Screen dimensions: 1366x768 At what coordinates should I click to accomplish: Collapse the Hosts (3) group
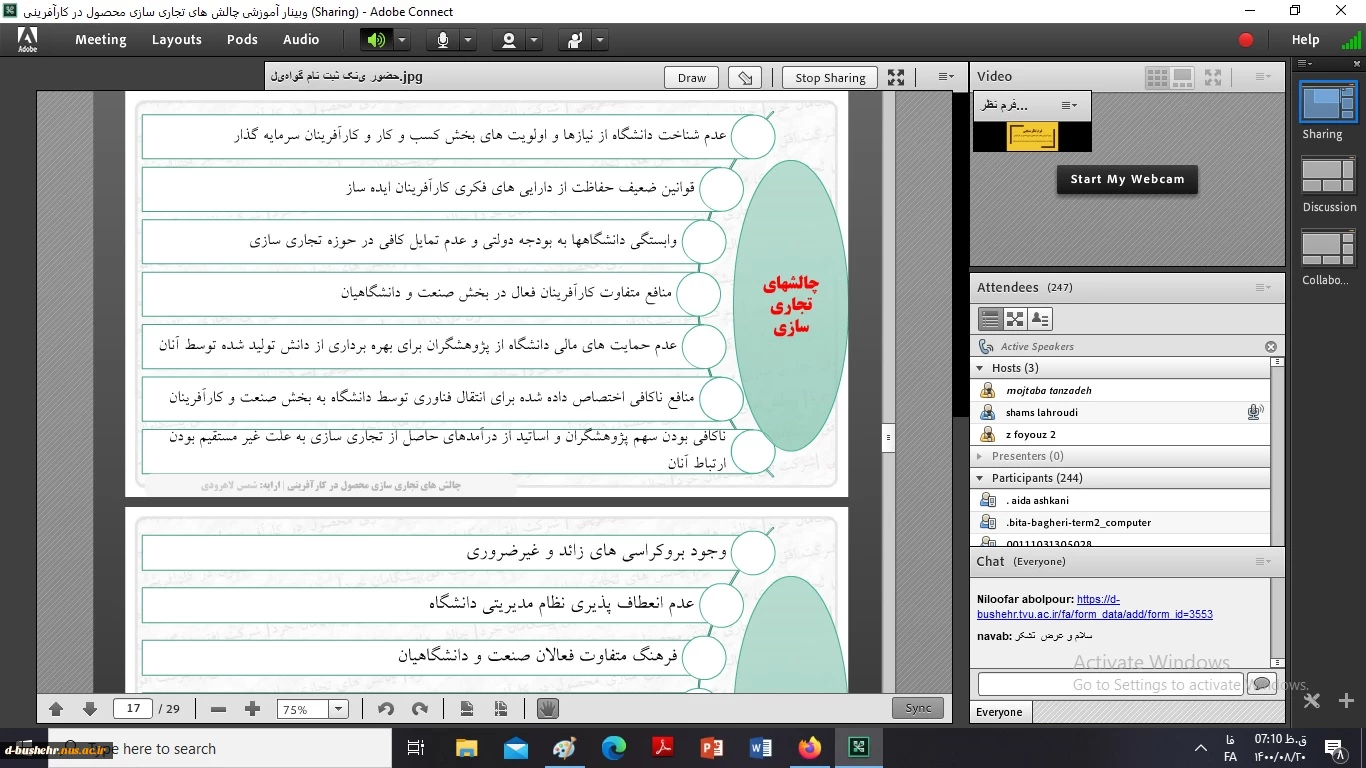(980, 368)
